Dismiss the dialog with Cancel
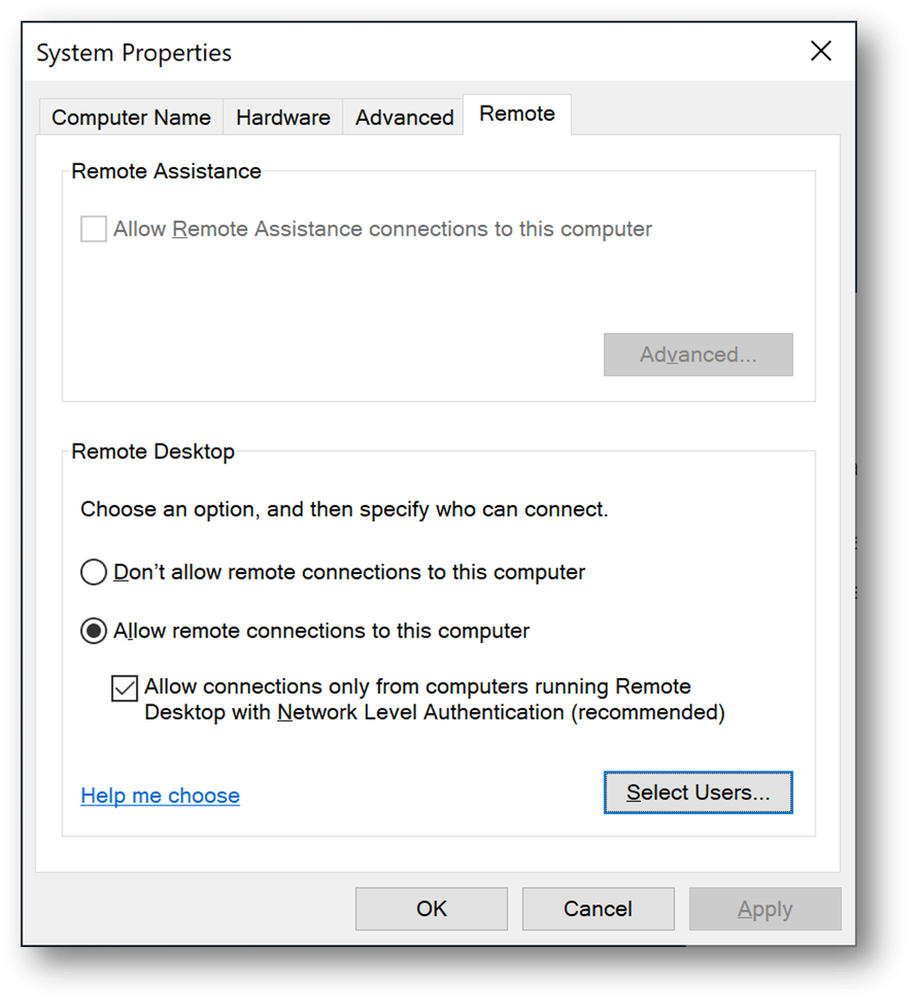Viewport: 909px width, 999px height. click(598, 909)
